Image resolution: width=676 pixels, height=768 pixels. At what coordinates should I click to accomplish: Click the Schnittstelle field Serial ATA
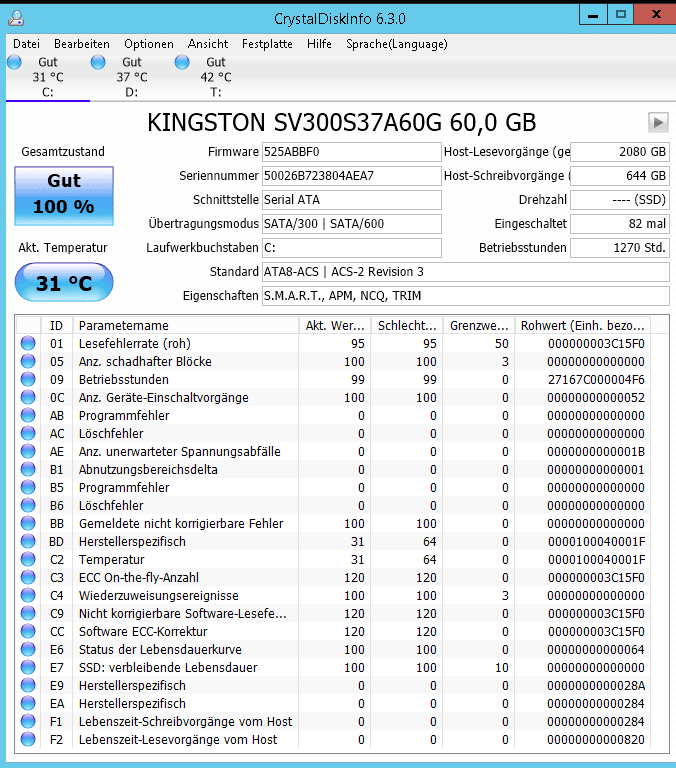click(352, 200)
